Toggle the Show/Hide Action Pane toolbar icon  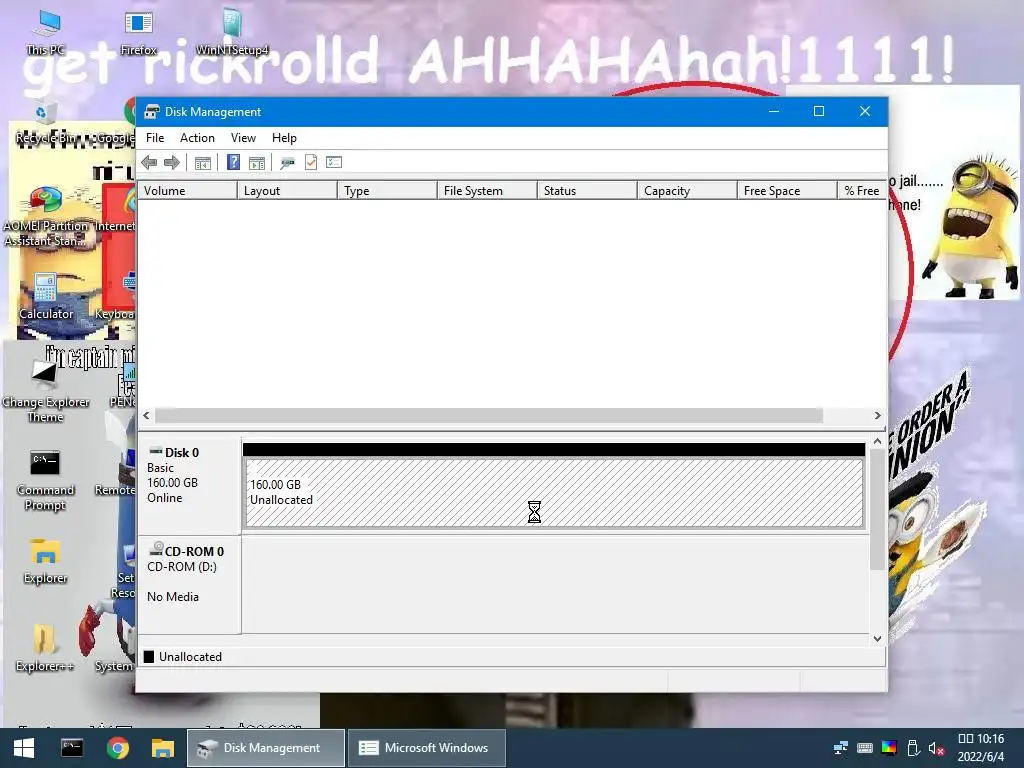click(257, 163)
